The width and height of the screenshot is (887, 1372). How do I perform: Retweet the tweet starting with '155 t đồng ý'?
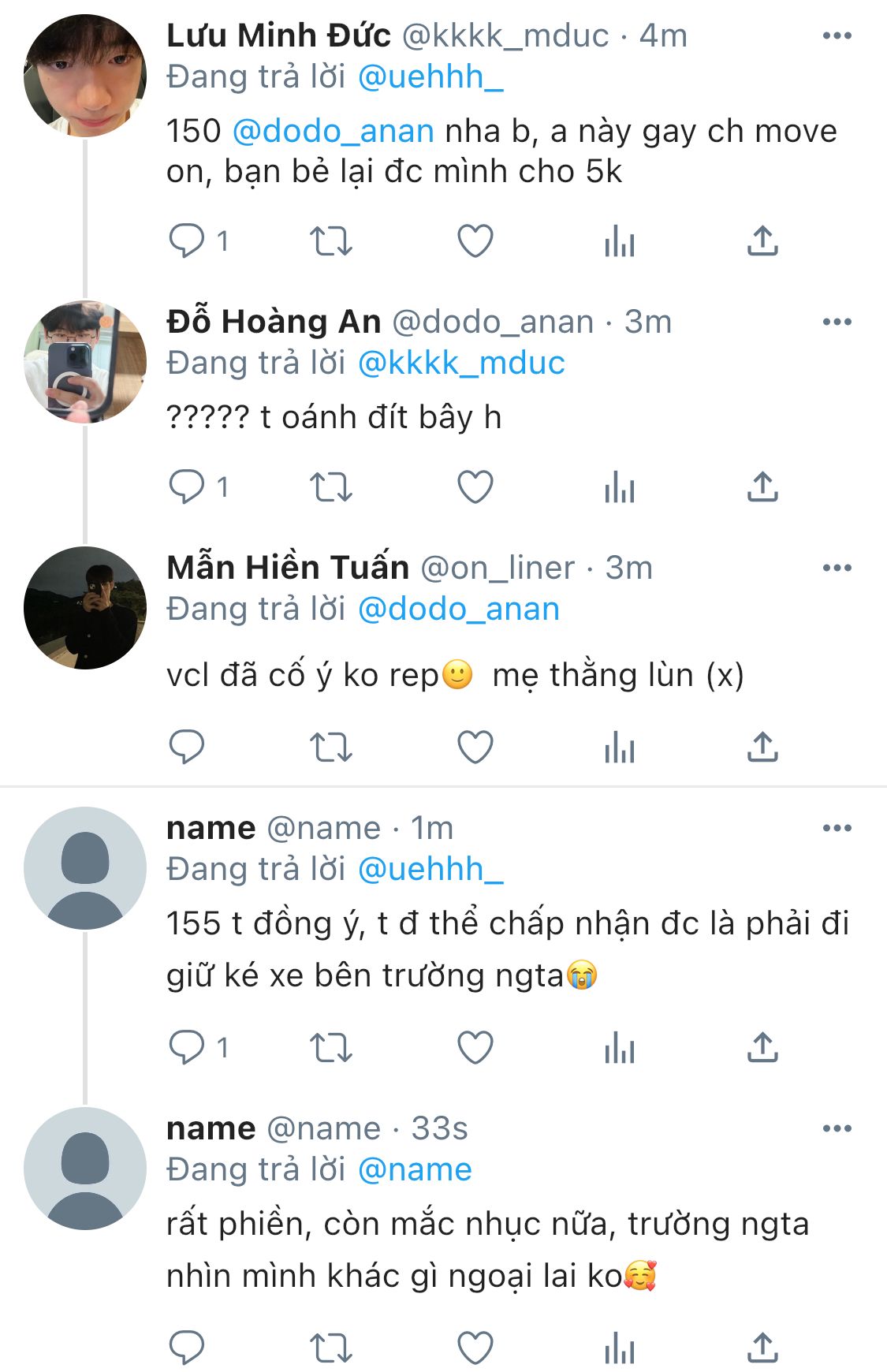(x=330, y=1047)
